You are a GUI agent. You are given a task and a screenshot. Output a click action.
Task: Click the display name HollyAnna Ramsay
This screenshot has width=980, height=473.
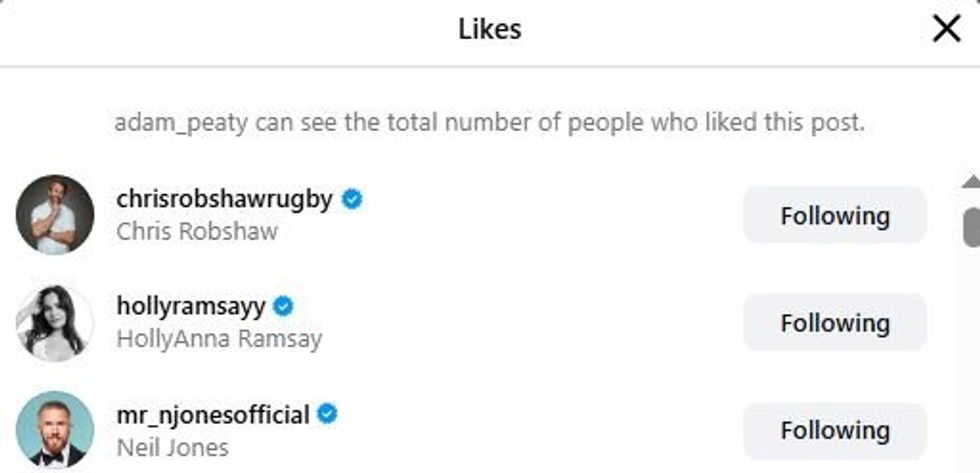click(219, 339)
